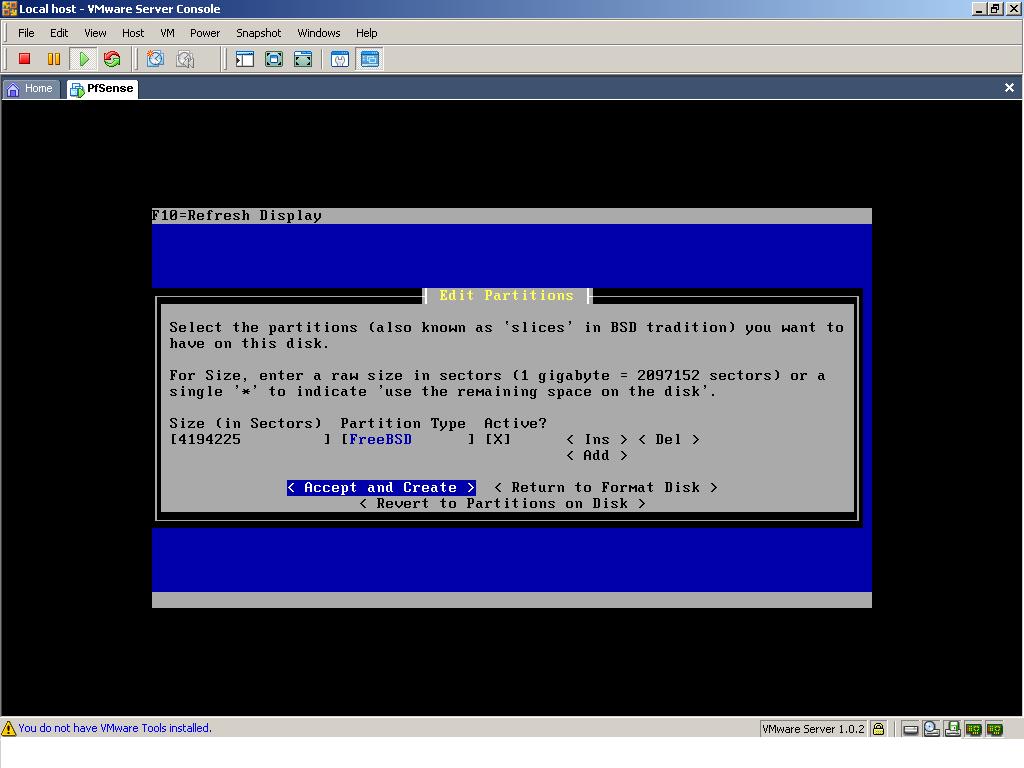This screenshot has width=1024, height=768.
Task: Open the Help menu
Action: pos(366,33)
